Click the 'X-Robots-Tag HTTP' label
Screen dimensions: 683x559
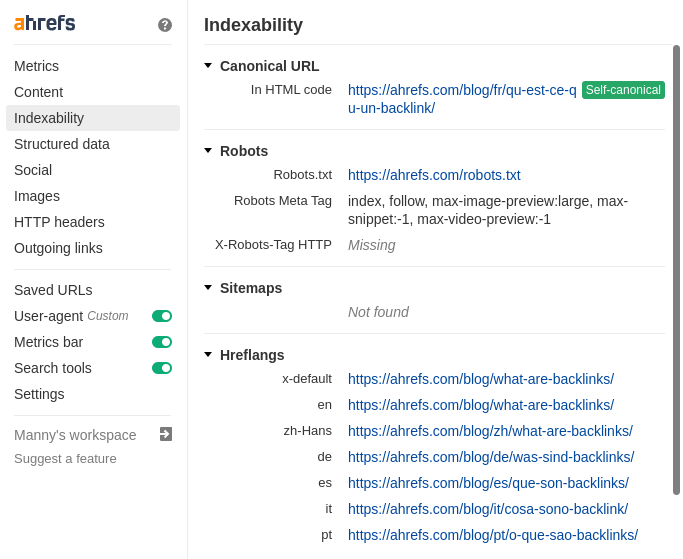[273, 245]
